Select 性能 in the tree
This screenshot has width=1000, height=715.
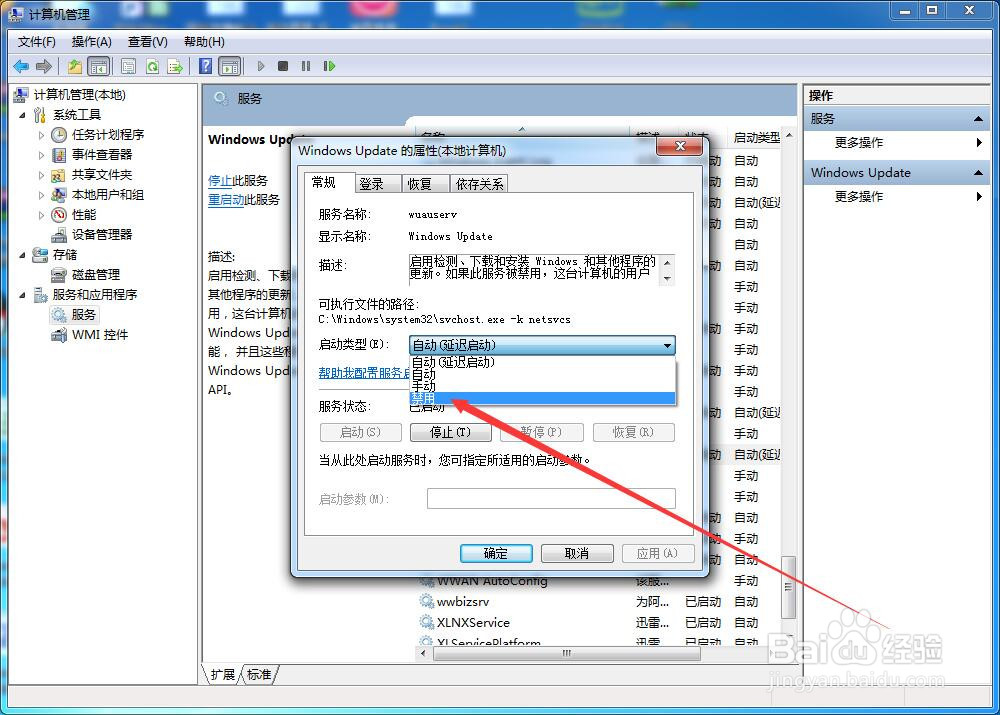click(84, 214)
